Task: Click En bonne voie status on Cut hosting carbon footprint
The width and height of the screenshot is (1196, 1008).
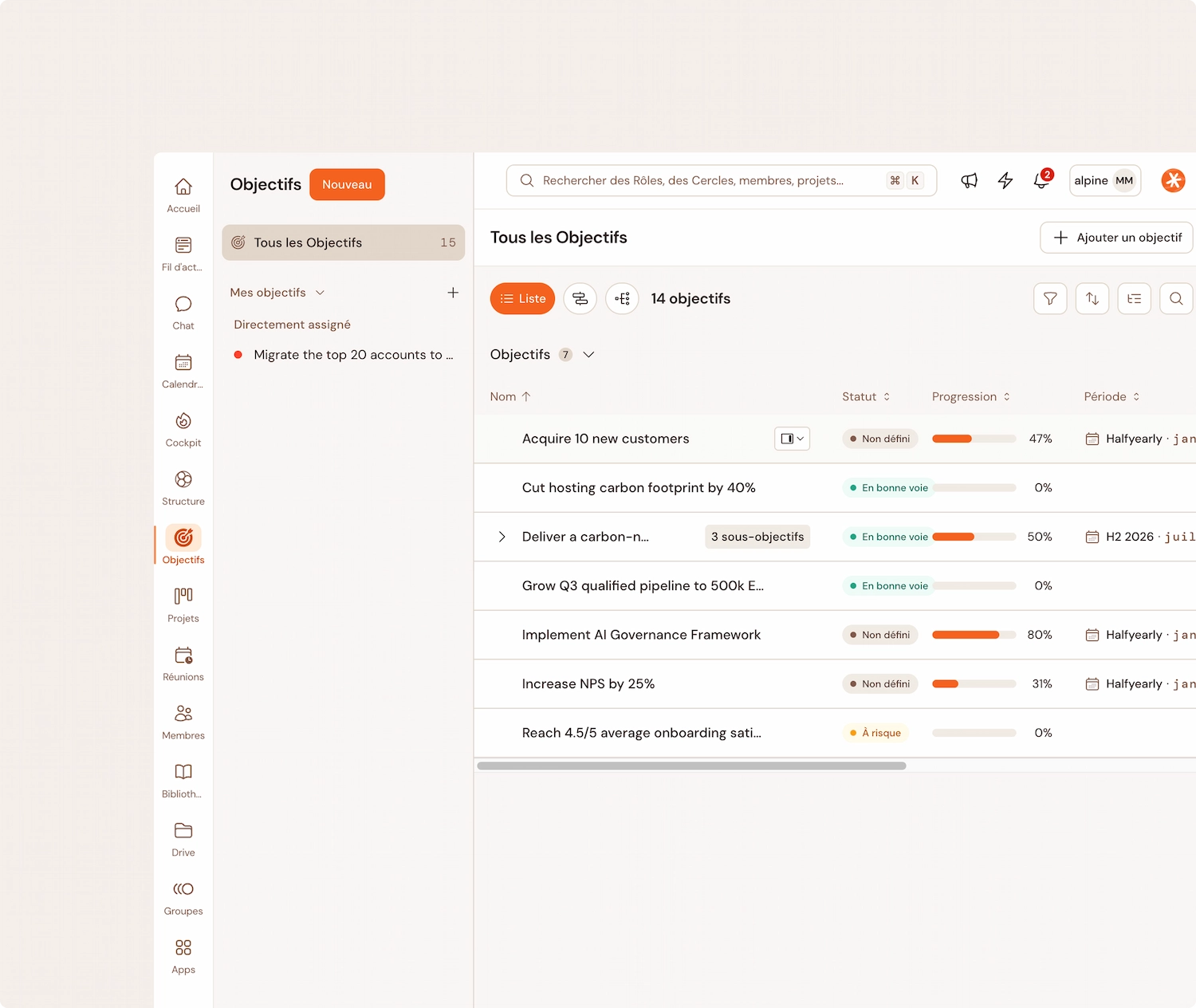Action: (x=889, y=488)
